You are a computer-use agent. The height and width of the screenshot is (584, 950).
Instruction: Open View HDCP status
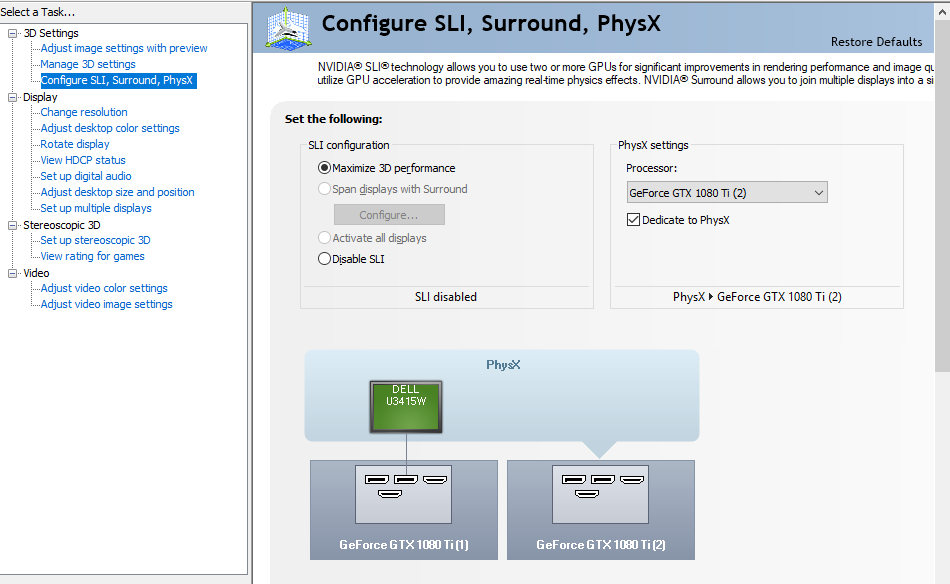pyautogui.click(x=83, y=160)
